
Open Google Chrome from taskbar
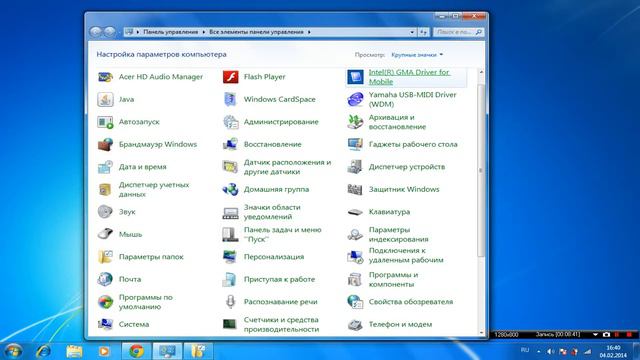pyautogui.click(x=136, y=351)
